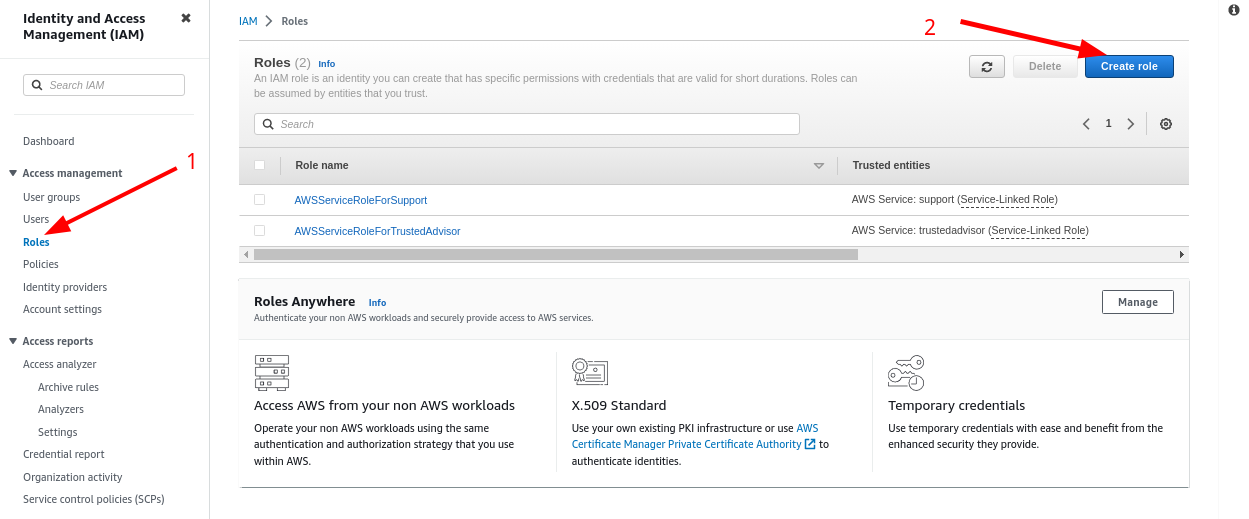Image resolution: width=1249 pixels, height=519 pixels.
Task: Go to the previous roles page arrow
Action: click(1086, 124)
